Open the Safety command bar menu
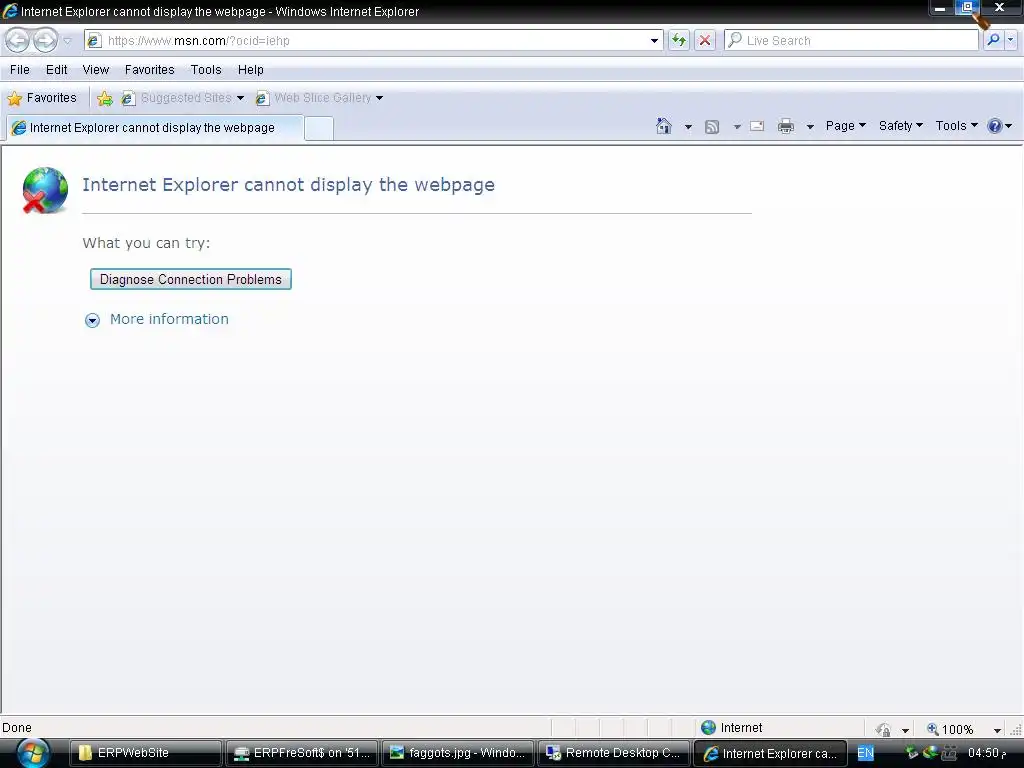The height and width of the screenshot is (768, 1024). [x=901, y=126]
